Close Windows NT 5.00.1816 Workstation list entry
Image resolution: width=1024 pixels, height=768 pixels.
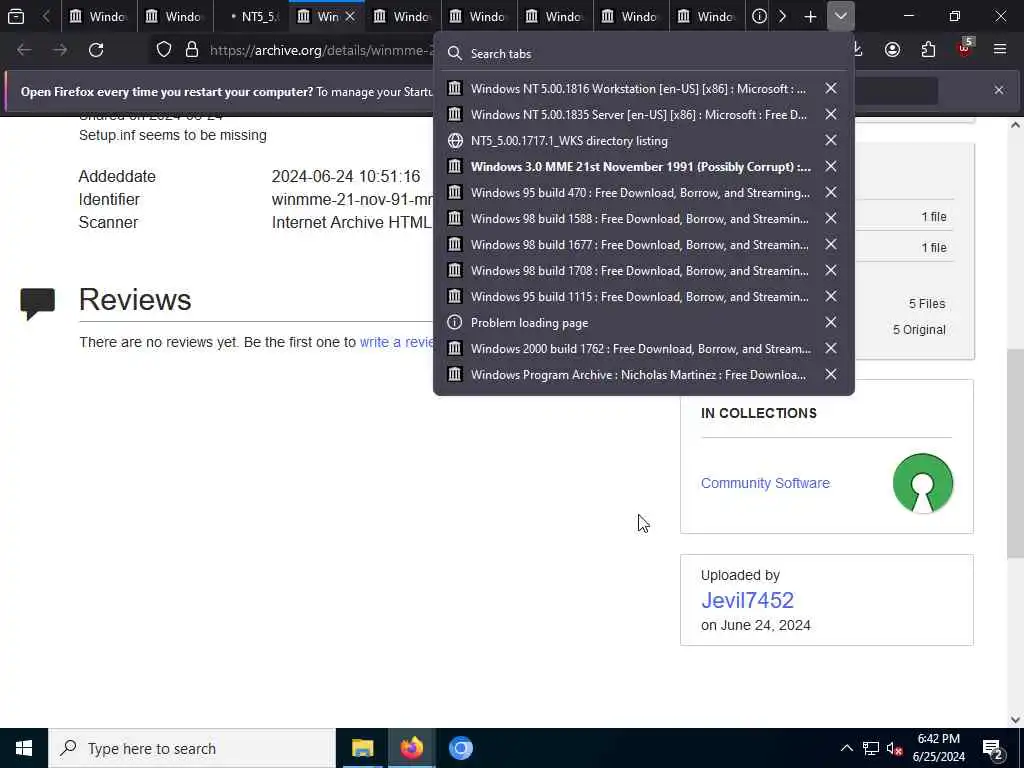[831, 88]
